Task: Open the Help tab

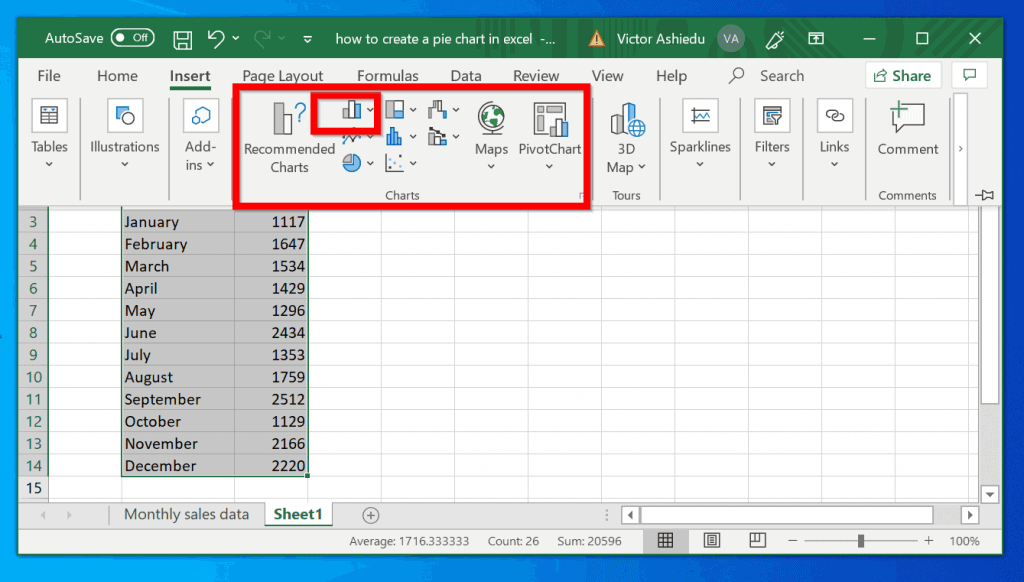Action: (x=671, y=76)
